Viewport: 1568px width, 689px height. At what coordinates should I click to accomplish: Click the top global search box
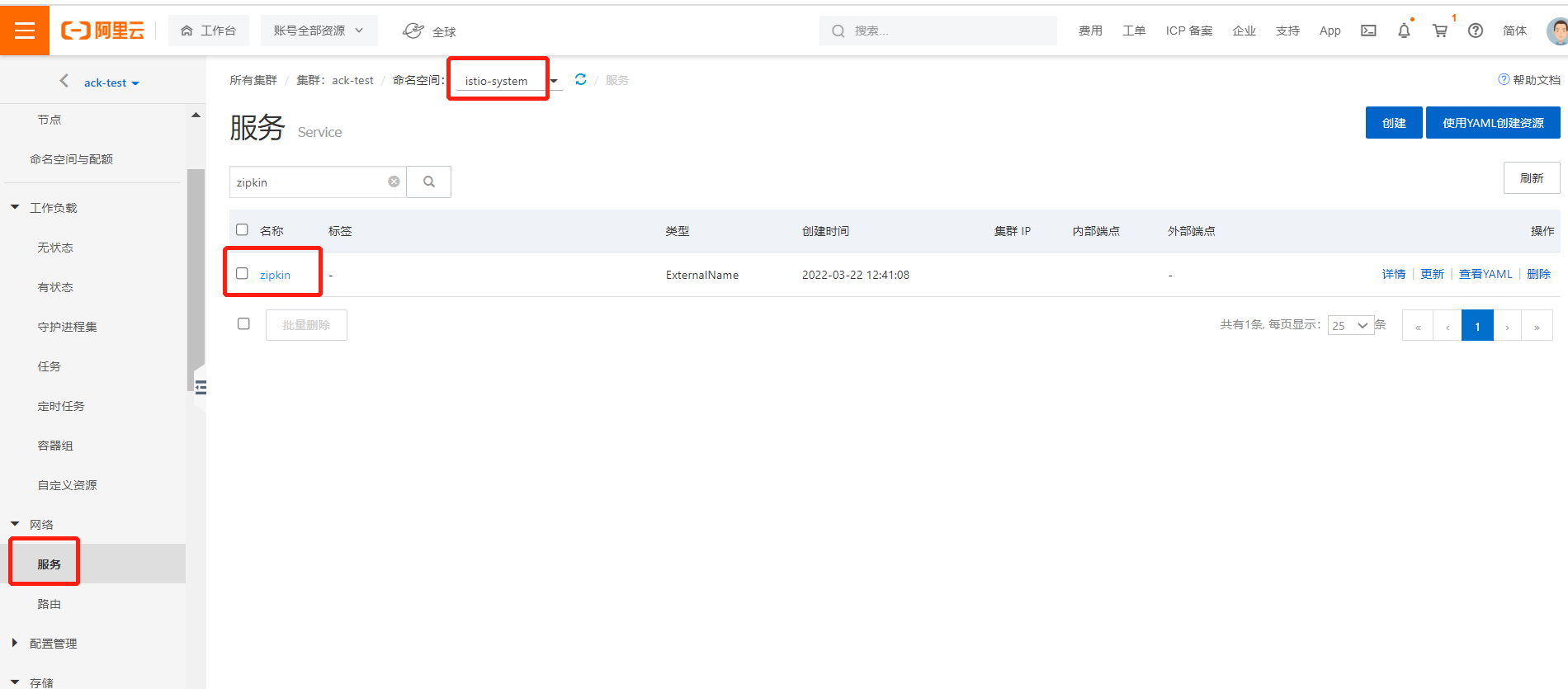tap(938, 31)
